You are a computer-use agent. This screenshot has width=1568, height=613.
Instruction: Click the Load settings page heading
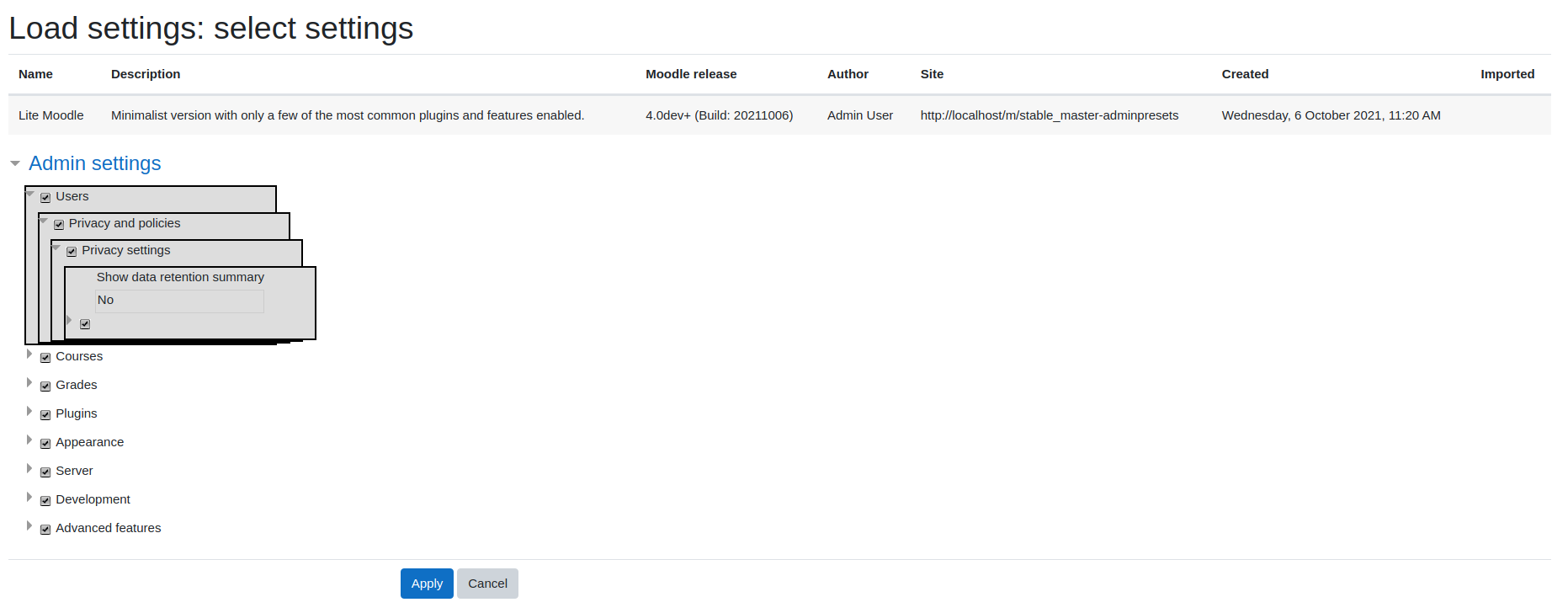[x=211, y=29]
